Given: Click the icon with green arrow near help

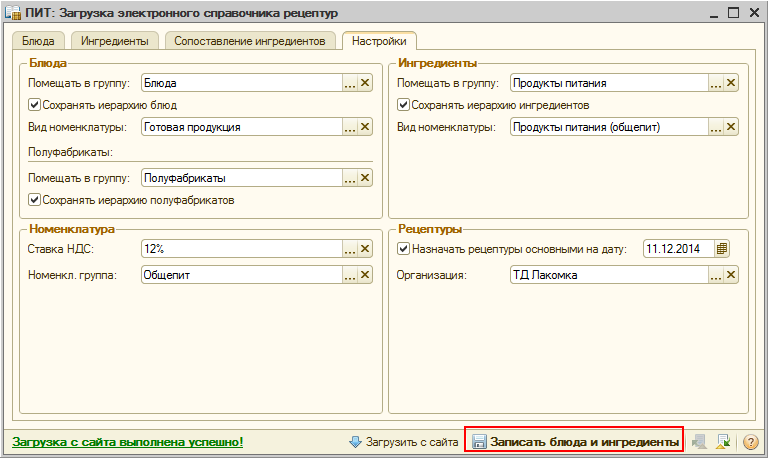Looking at the screenshot, I should pyautogui.click(x=723, y=441).
